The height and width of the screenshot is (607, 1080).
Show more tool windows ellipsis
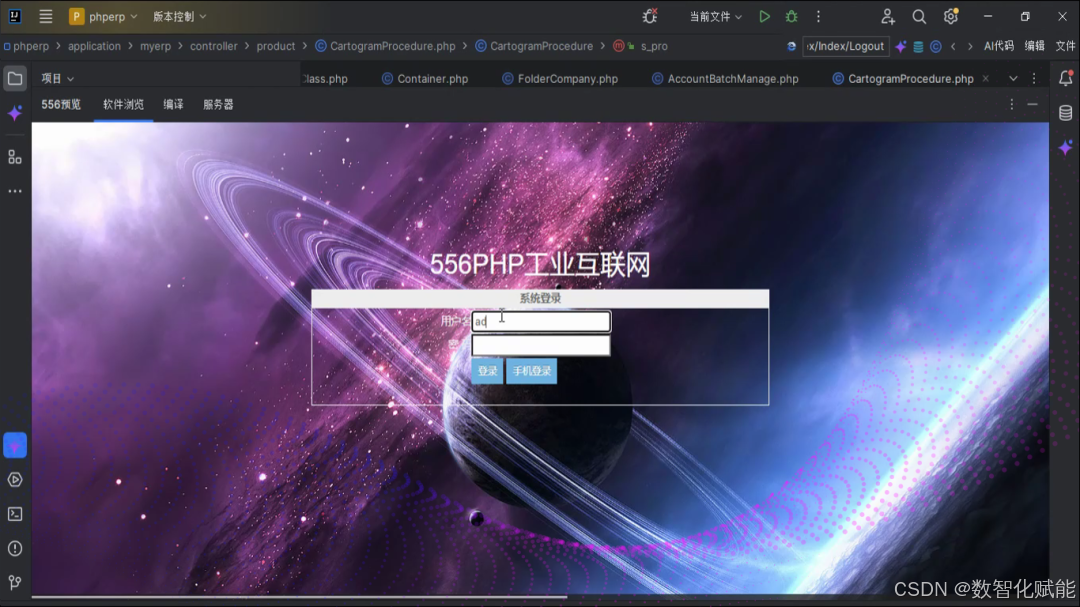pos(14,192)
